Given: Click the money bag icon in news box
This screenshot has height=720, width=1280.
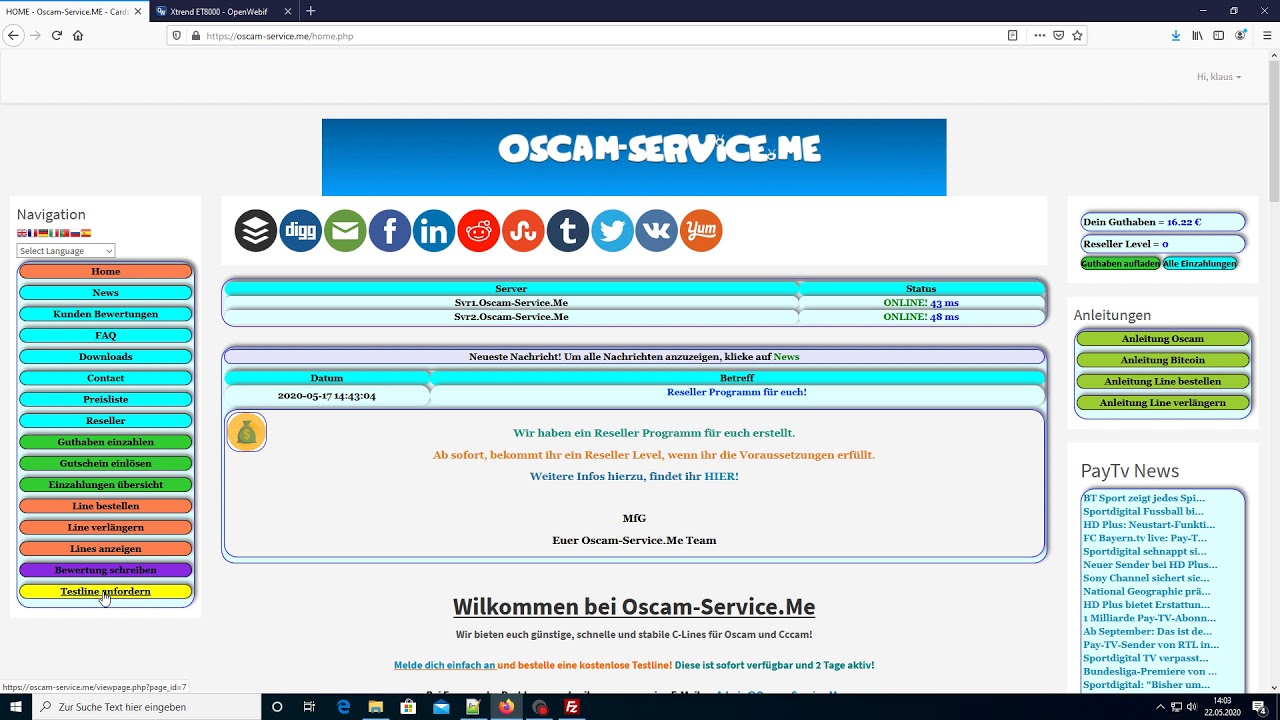Looking at the screenshot, I should [246, 432].
